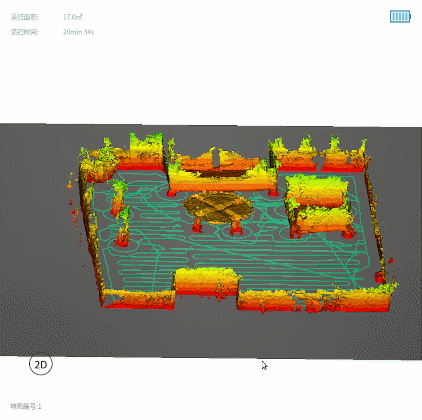Click the split backrest behind the sofa
This screenshot has width=422, height=420.
coord(218,159)
